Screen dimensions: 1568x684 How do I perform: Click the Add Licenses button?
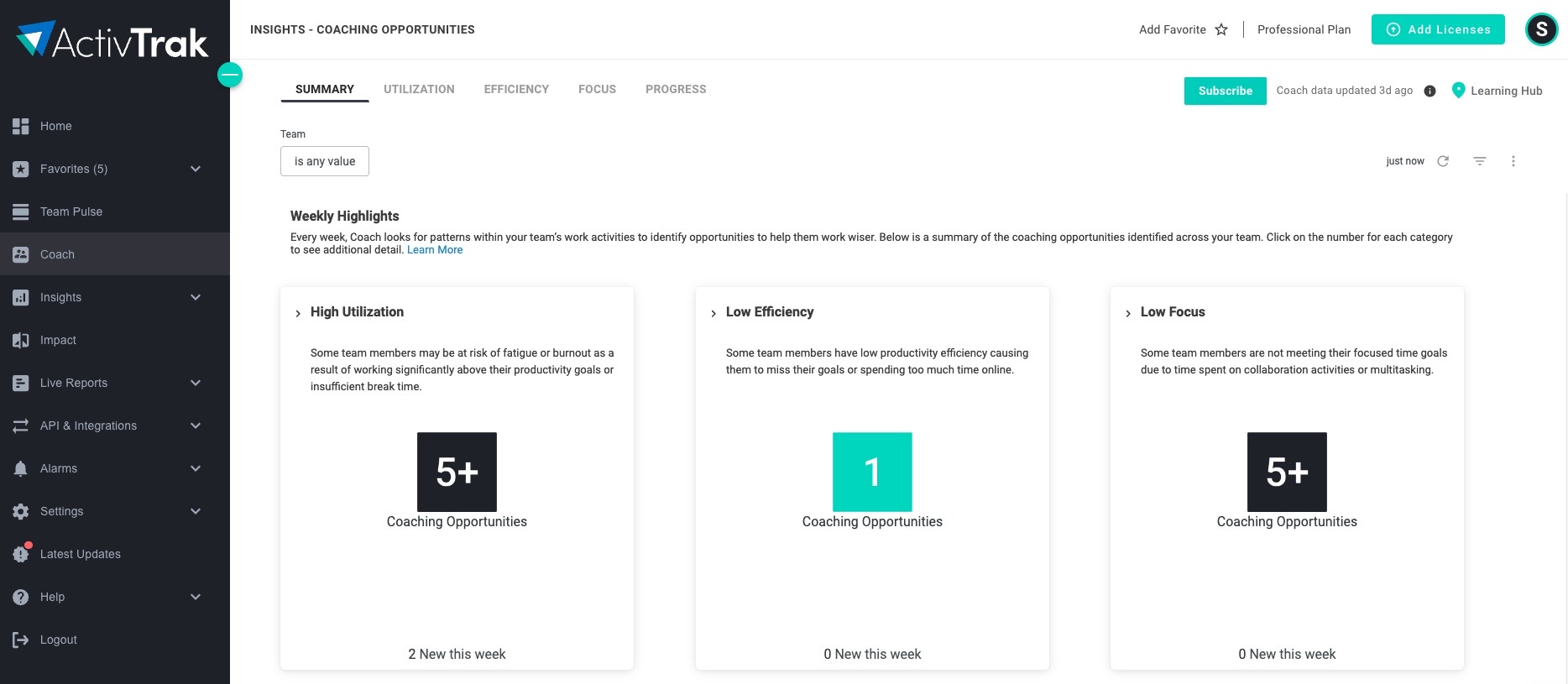click(x=1438, y=29)
